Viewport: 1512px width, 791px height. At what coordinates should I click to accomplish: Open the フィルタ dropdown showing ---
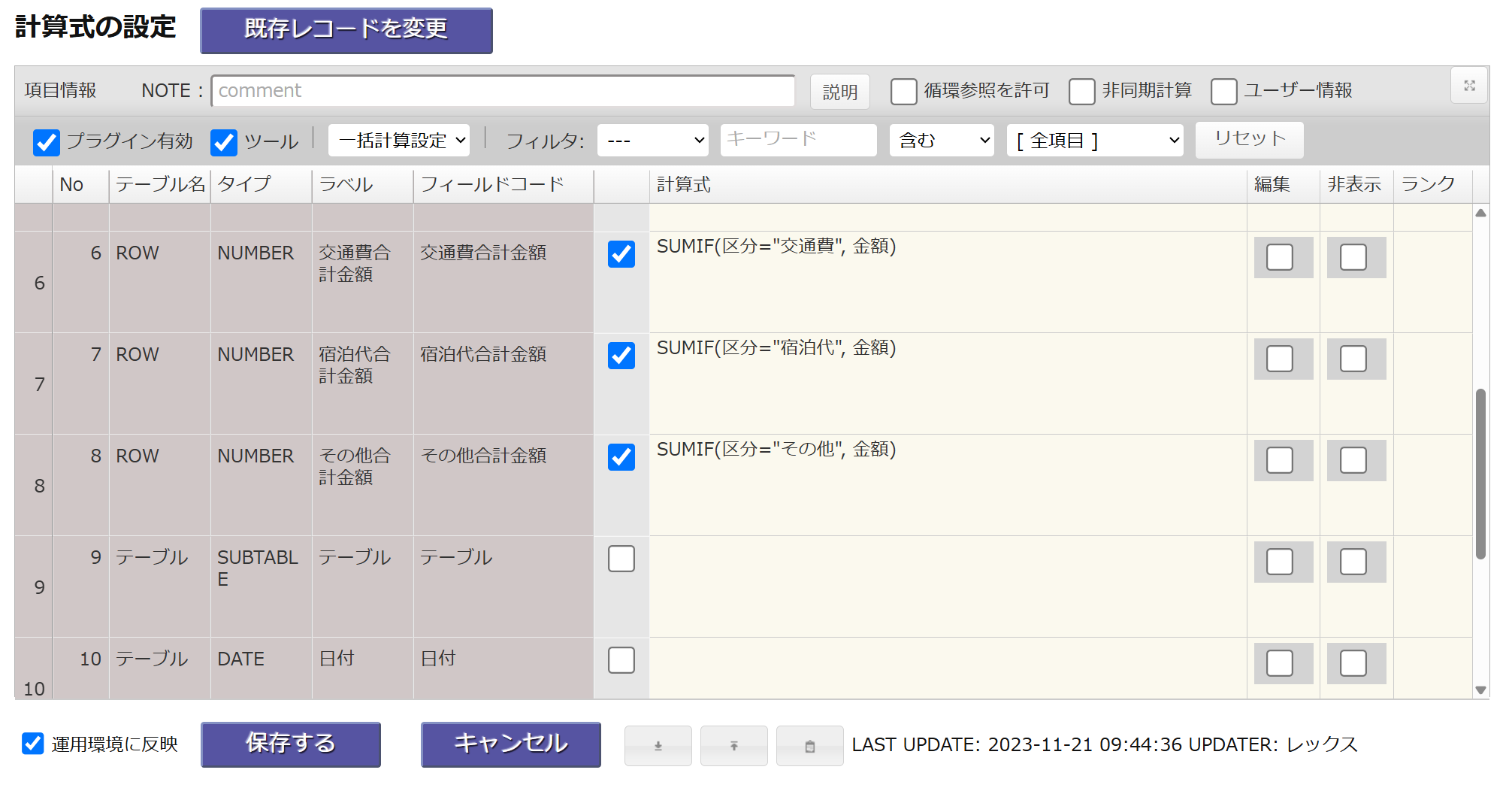(x=652, y=141)
